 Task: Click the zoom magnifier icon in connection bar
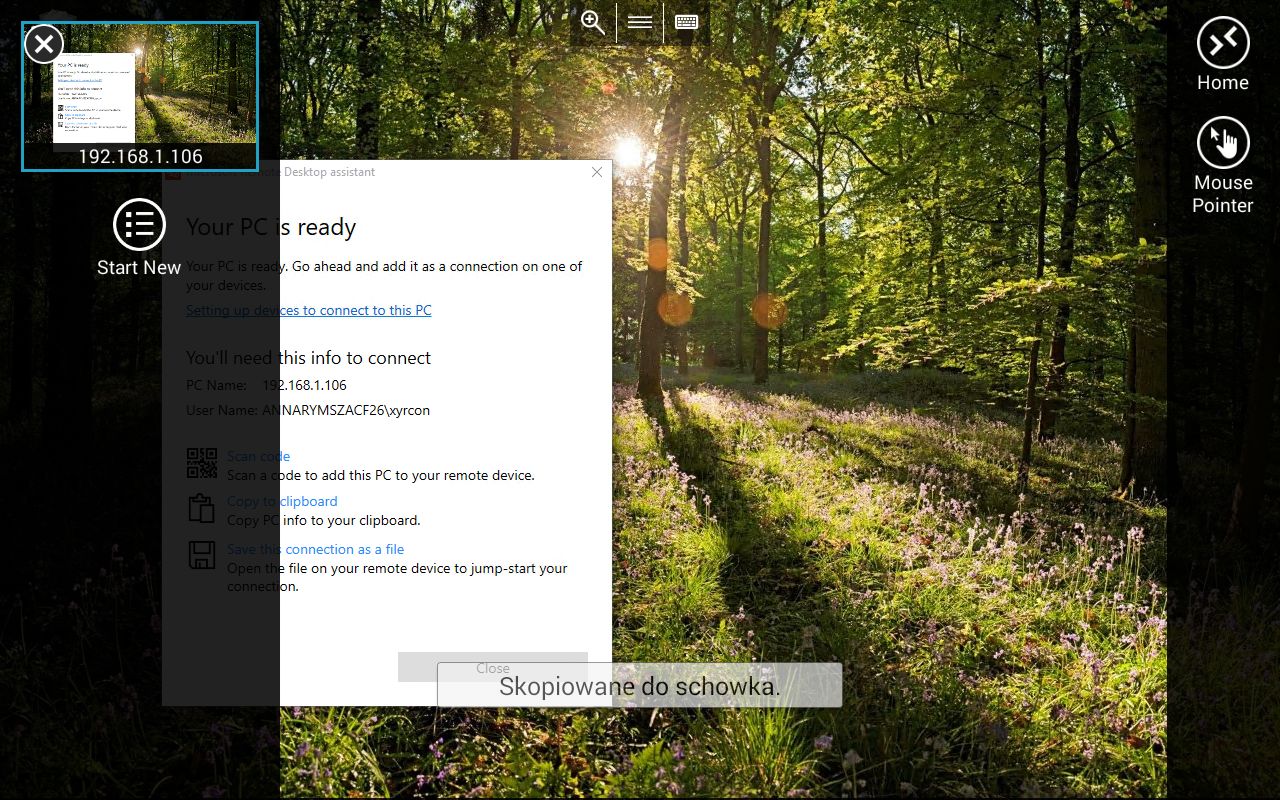pyautogui.click(x=593, y=22)
